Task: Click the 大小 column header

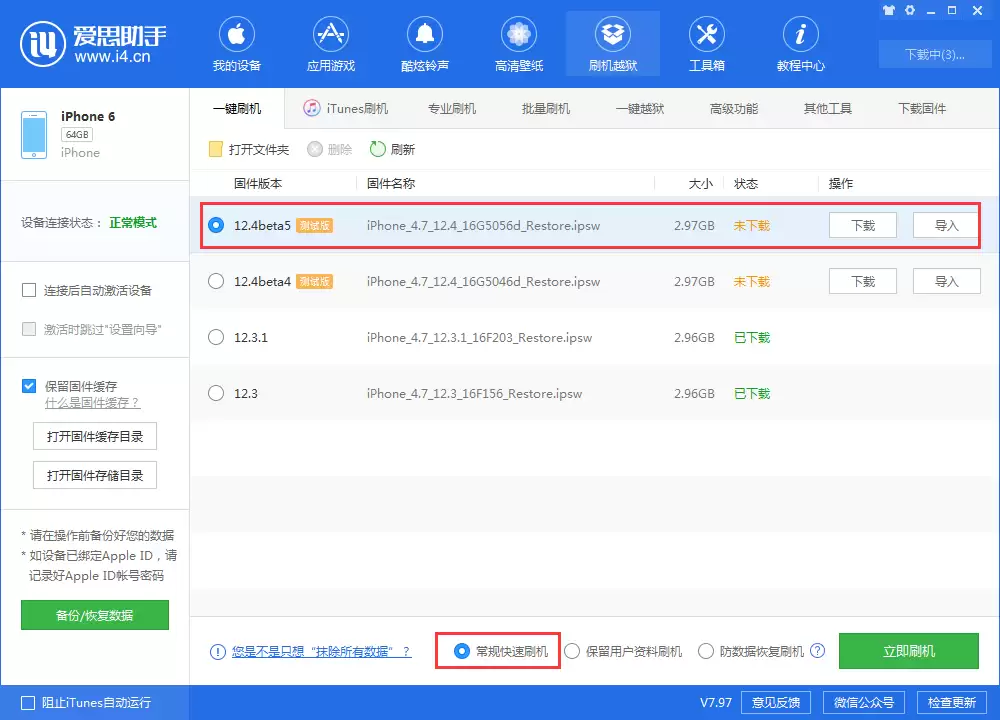Action: (x=701, y=184)
